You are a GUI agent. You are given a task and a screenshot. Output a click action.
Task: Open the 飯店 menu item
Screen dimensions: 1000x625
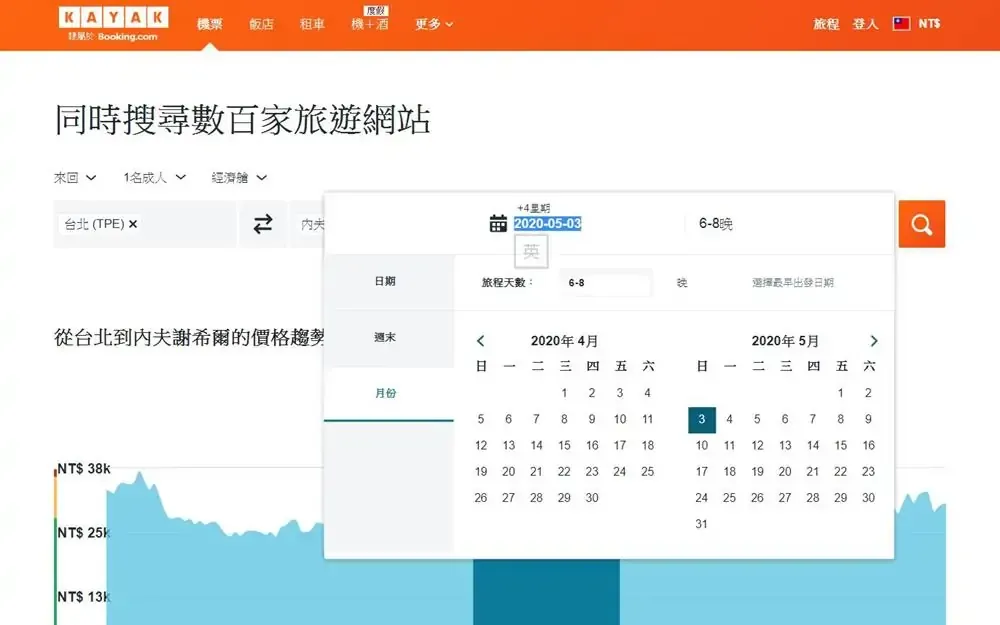tap(261, 24)
